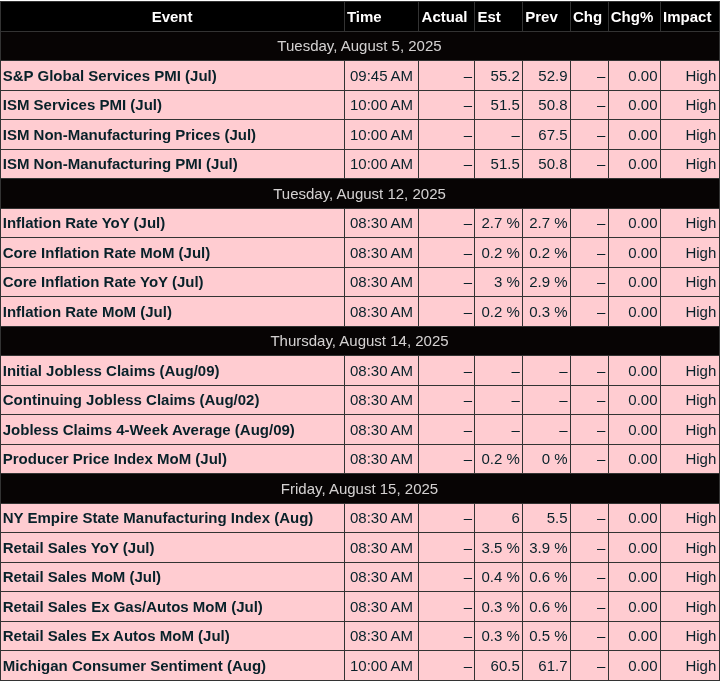Click the 3.9 % previous value cell
This screenshot has height=684, width=728.
(x=546, y=548)
